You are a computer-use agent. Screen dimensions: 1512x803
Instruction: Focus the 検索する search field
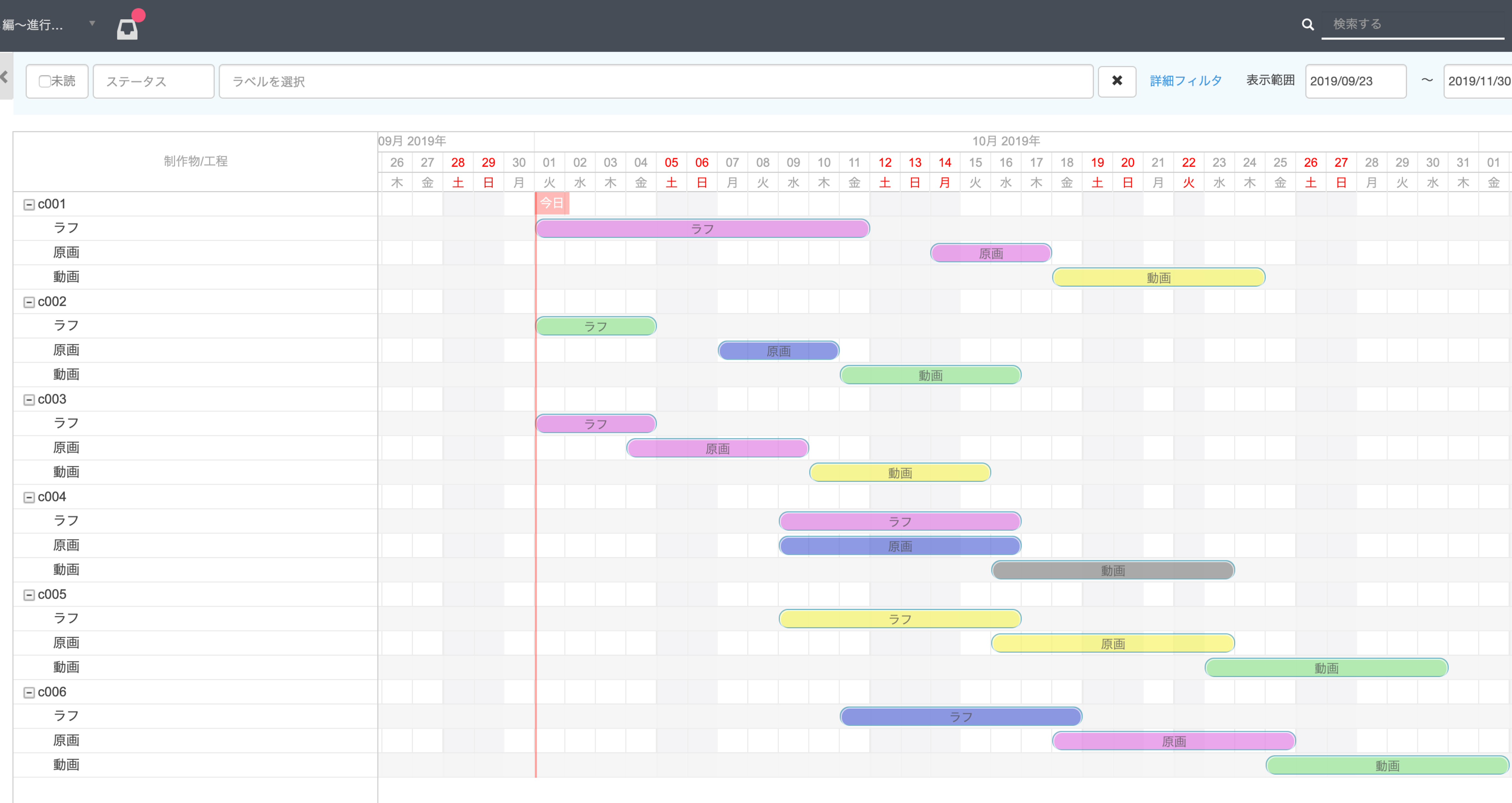1413,24
